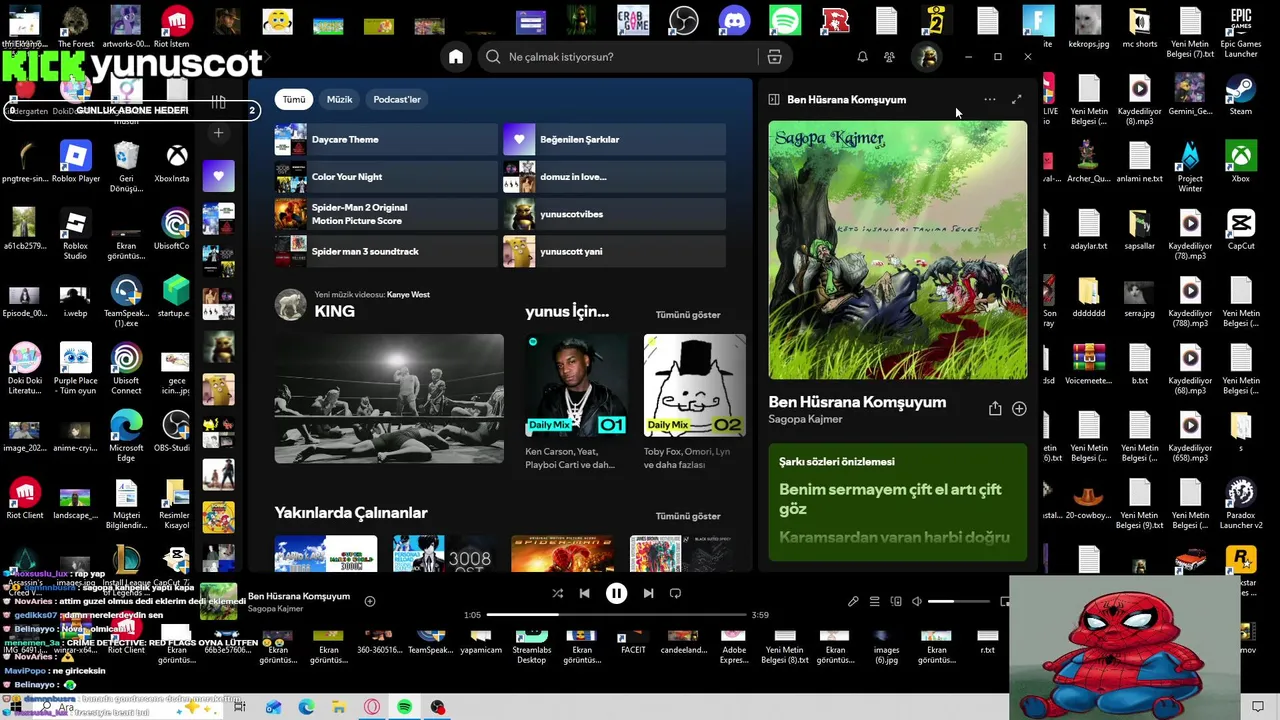Image resolution: width=1280 pixels, height=720 pixels.
Task: Open Color Your Night tile
Action: [x=386, y=177]
